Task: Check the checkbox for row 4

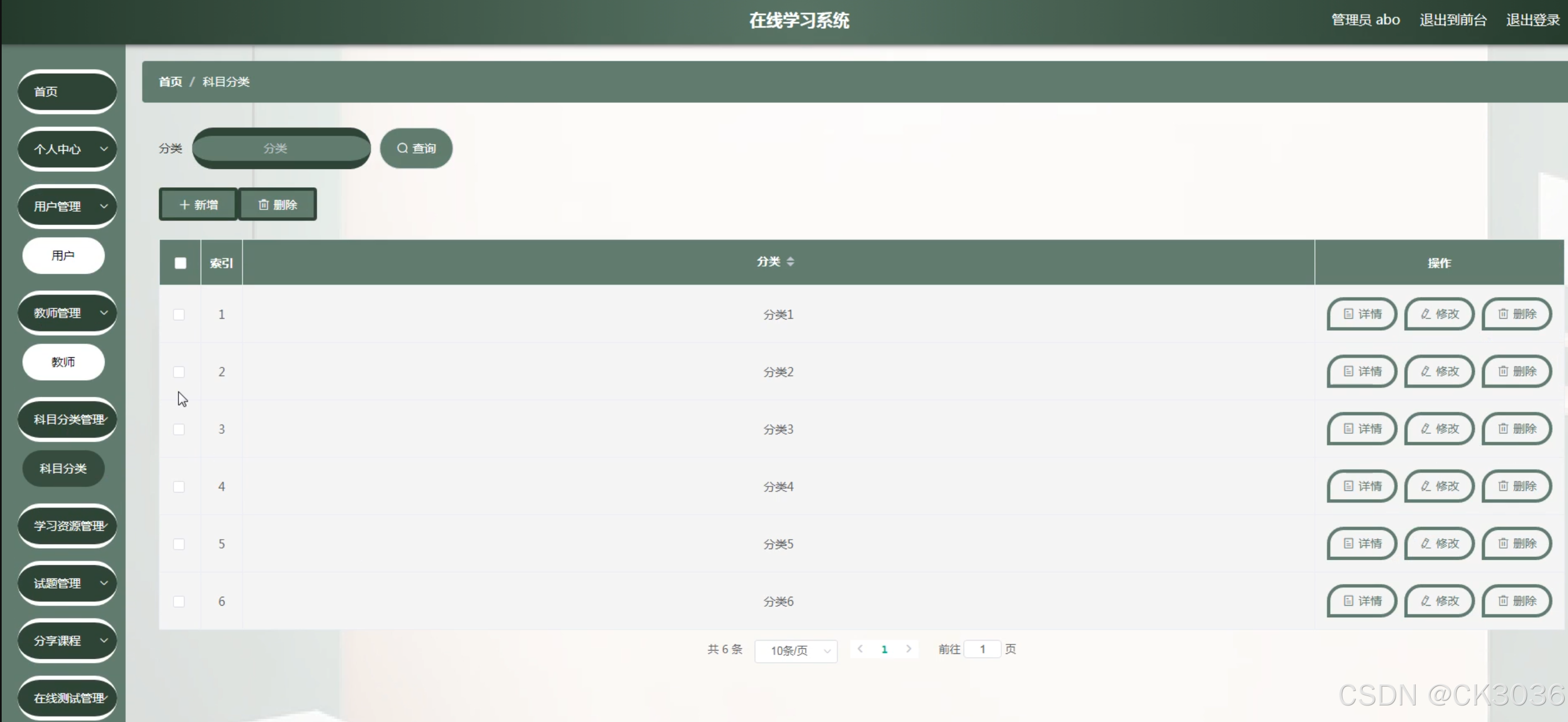Action: pyautogui.click(x=179, y=487)
